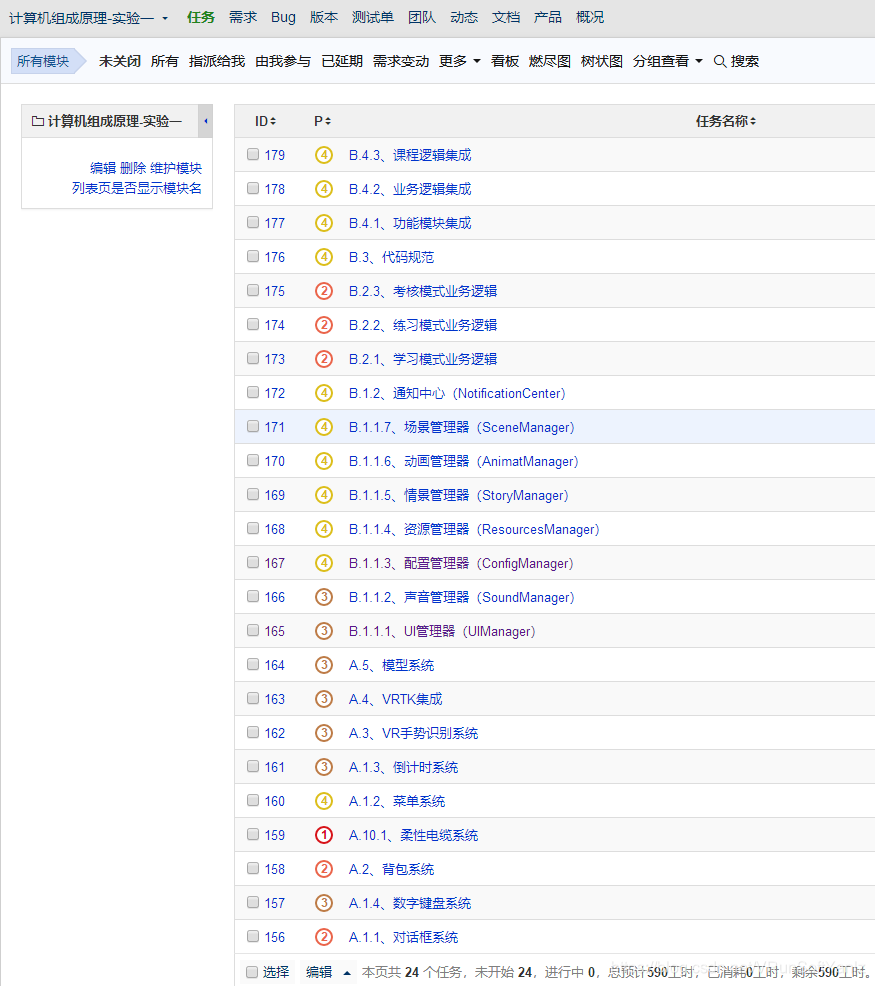Open task B.4.3、课程逻辑集成
Image resolution: width=875 pixels, height=986 pixels.
tap(410, 155)
